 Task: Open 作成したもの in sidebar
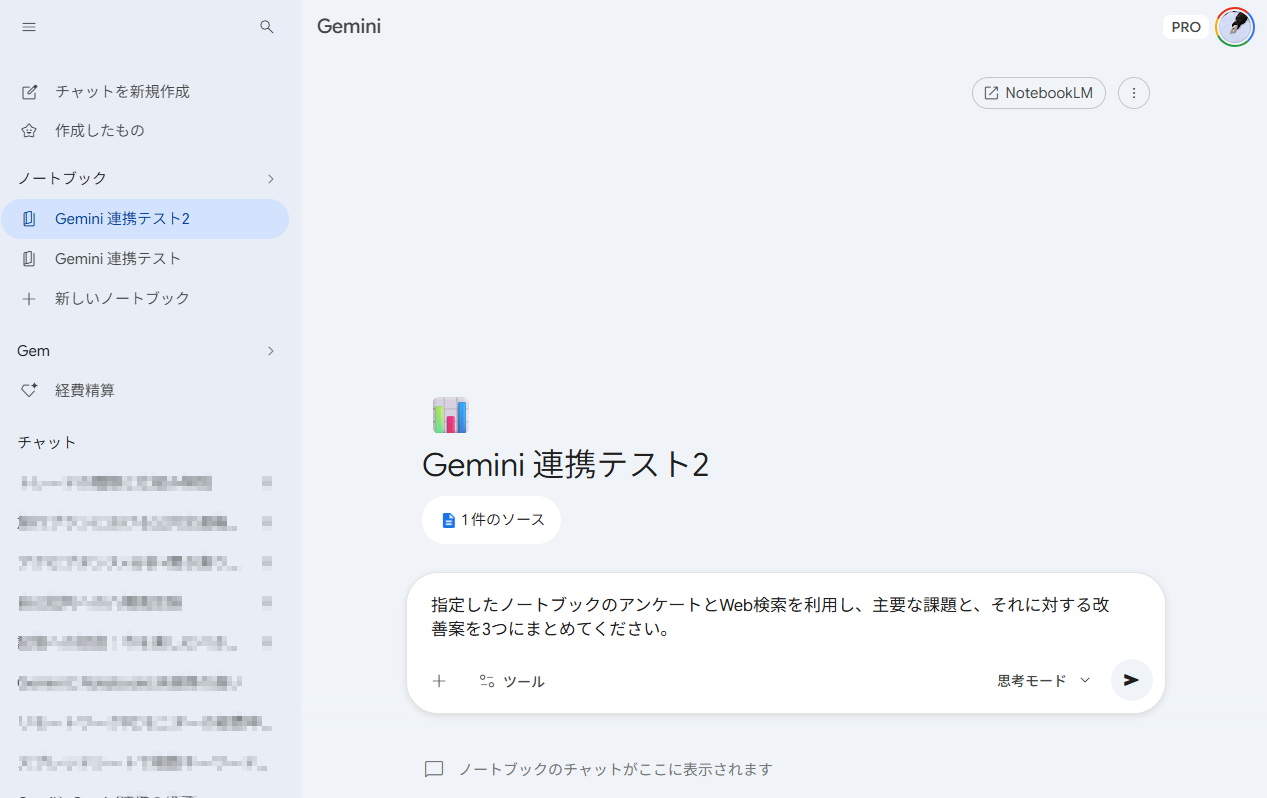coord(145,130)
